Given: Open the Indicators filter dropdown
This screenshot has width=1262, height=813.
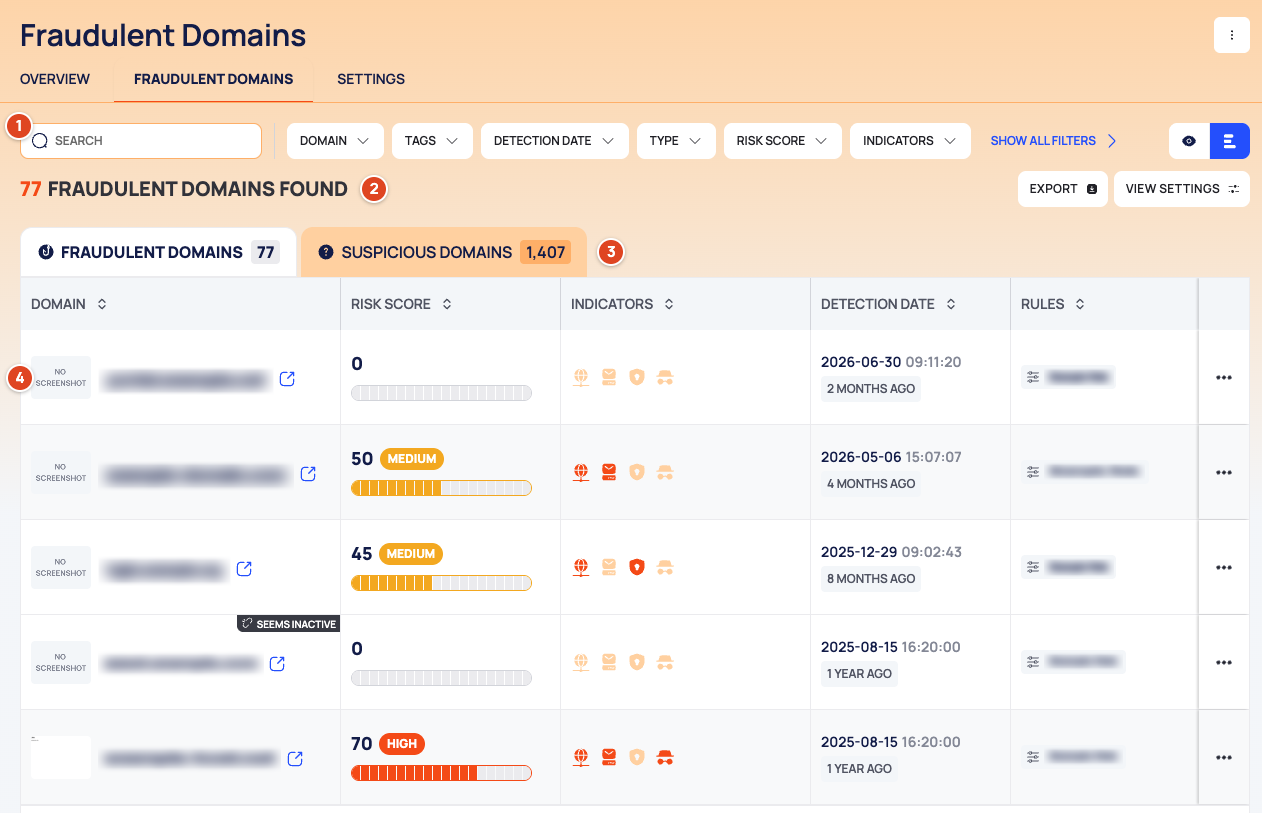Looking at the screenshot, I should [x=910, y=141].
